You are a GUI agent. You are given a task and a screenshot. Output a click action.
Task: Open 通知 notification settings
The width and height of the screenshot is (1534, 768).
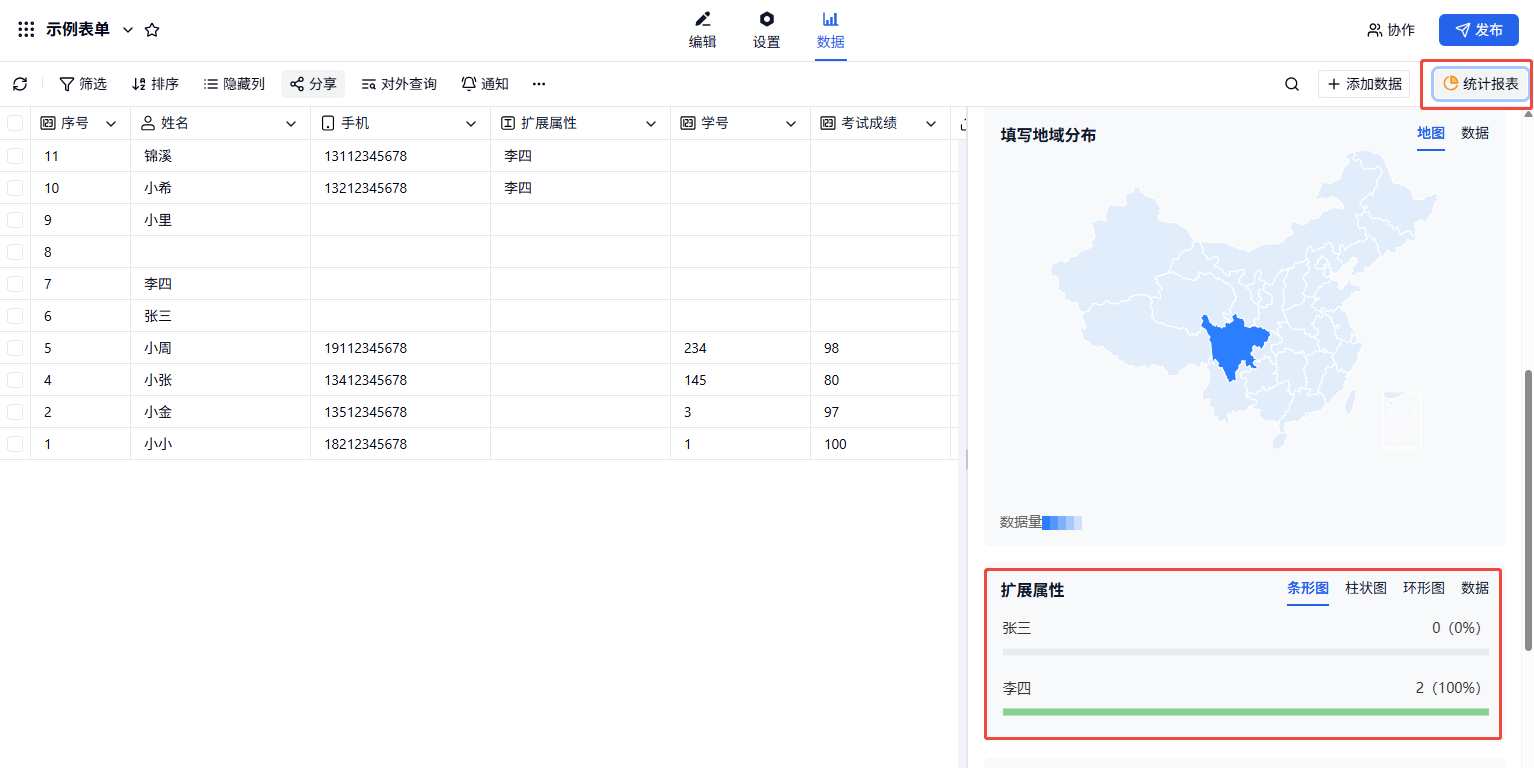click(485, 84)
